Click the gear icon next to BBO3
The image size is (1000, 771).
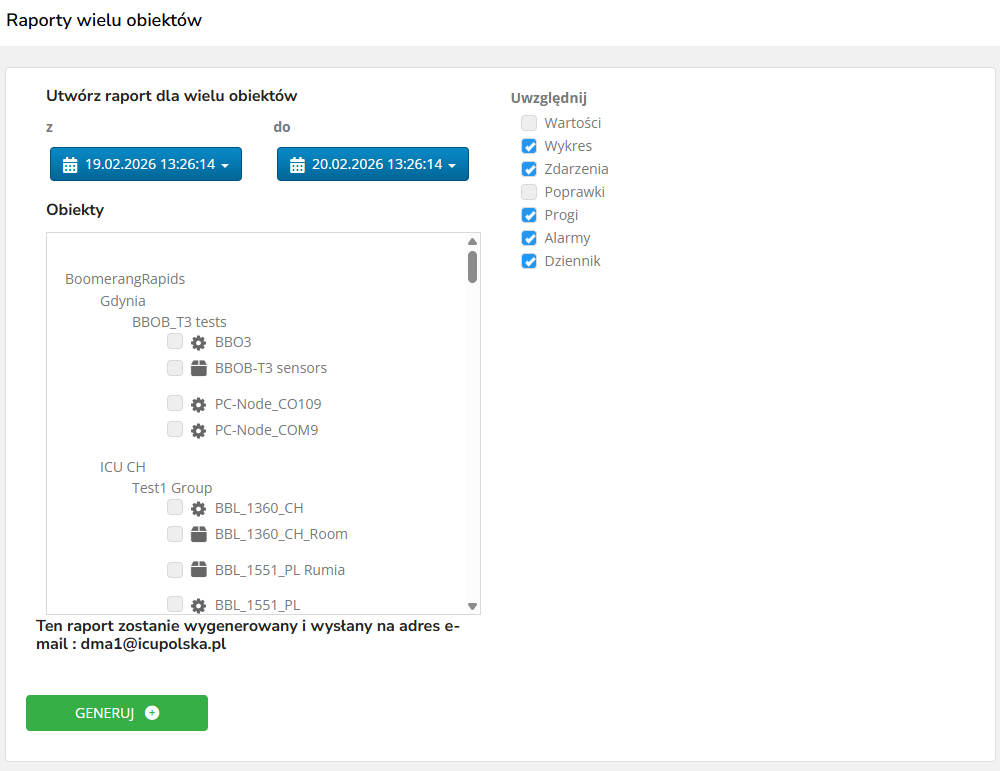point(198,342)
